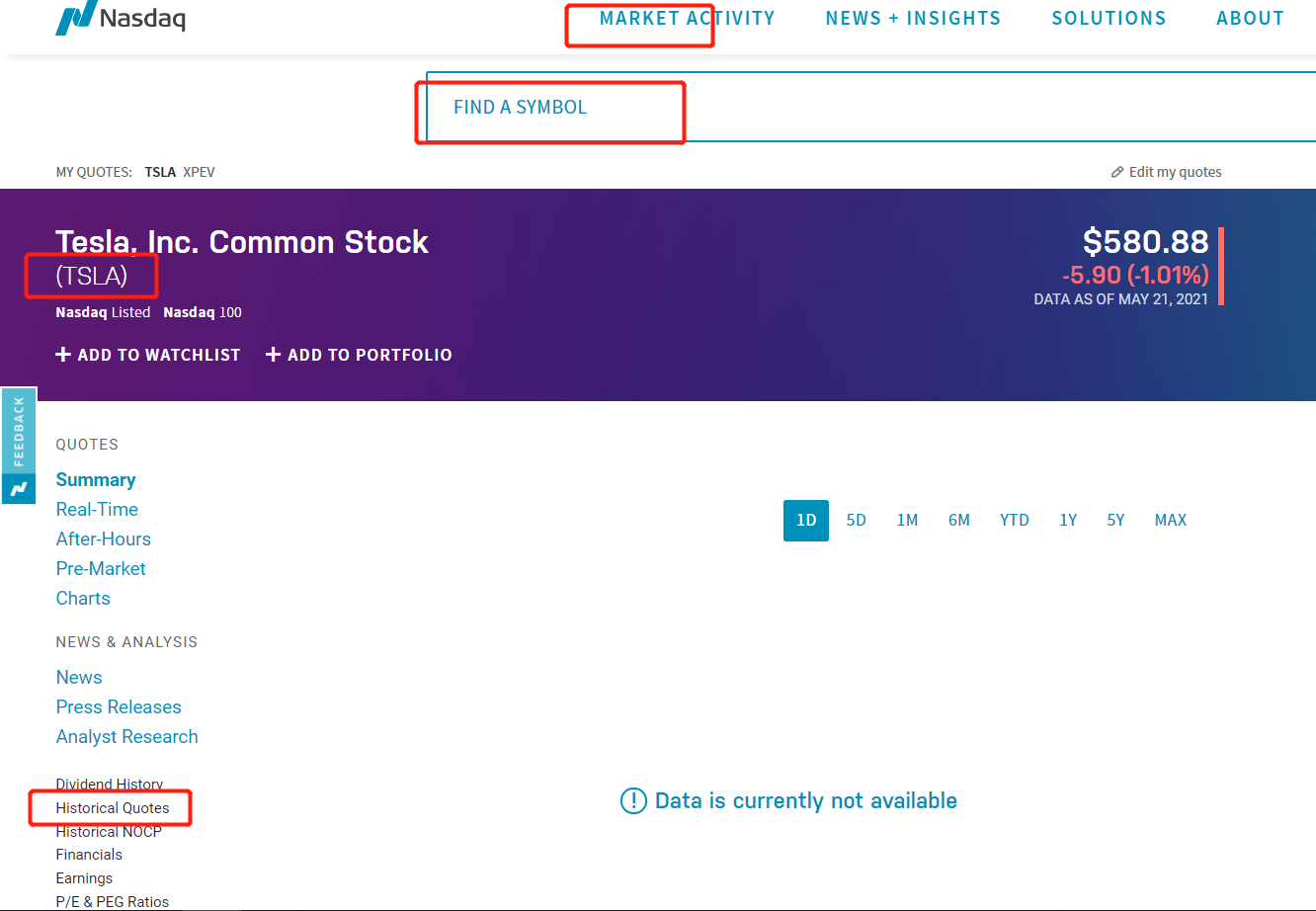Open the Pre-Market link
Screen dimensions: 1316x911
[x=101, y=569]
